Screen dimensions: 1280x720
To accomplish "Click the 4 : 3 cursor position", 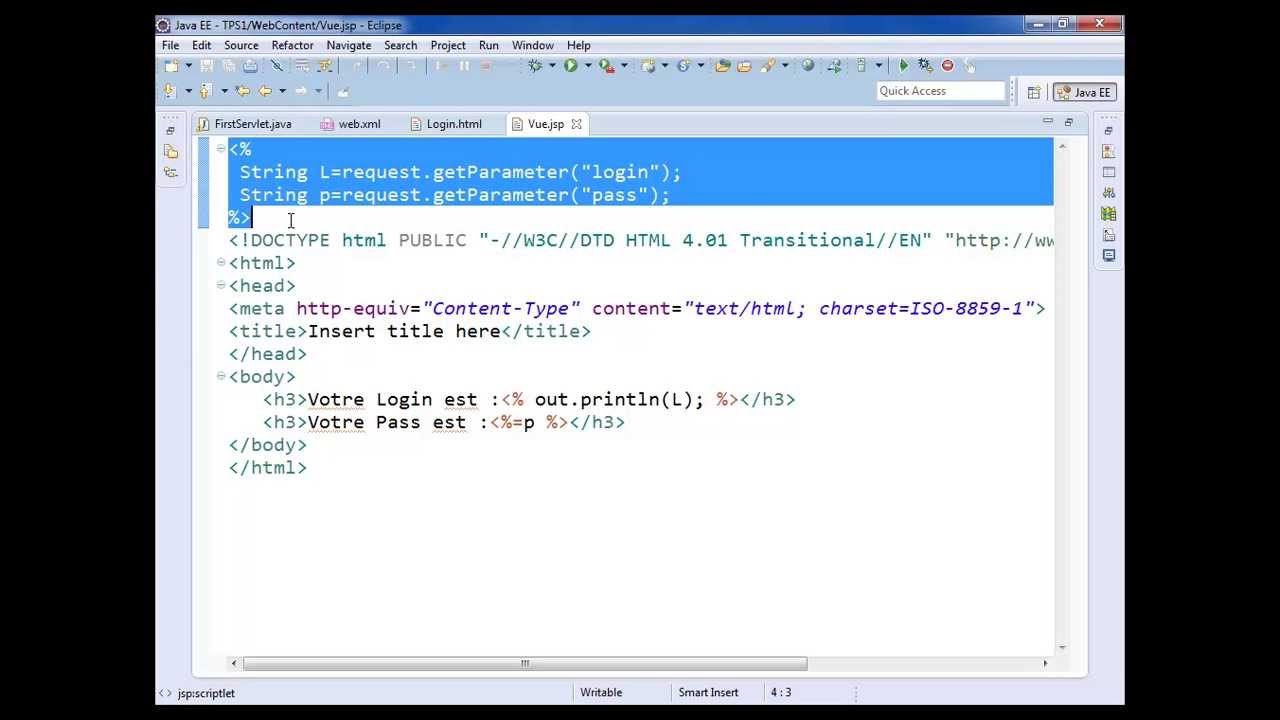I will pos(781,692).
